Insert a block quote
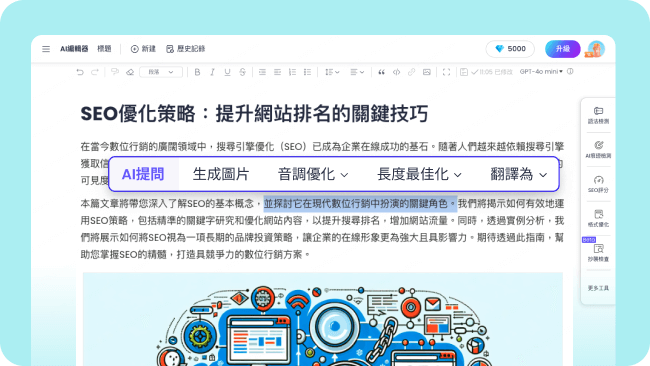 pos(381,72)
